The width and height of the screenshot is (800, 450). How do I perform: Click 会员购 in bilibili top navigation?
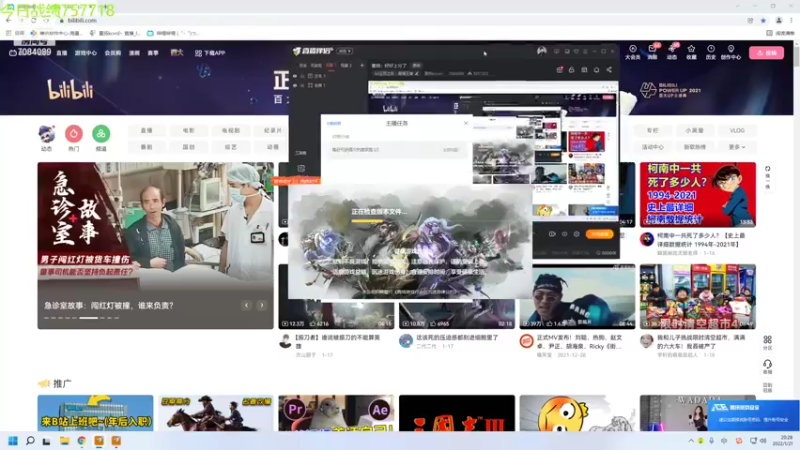(x=113, y=53)
